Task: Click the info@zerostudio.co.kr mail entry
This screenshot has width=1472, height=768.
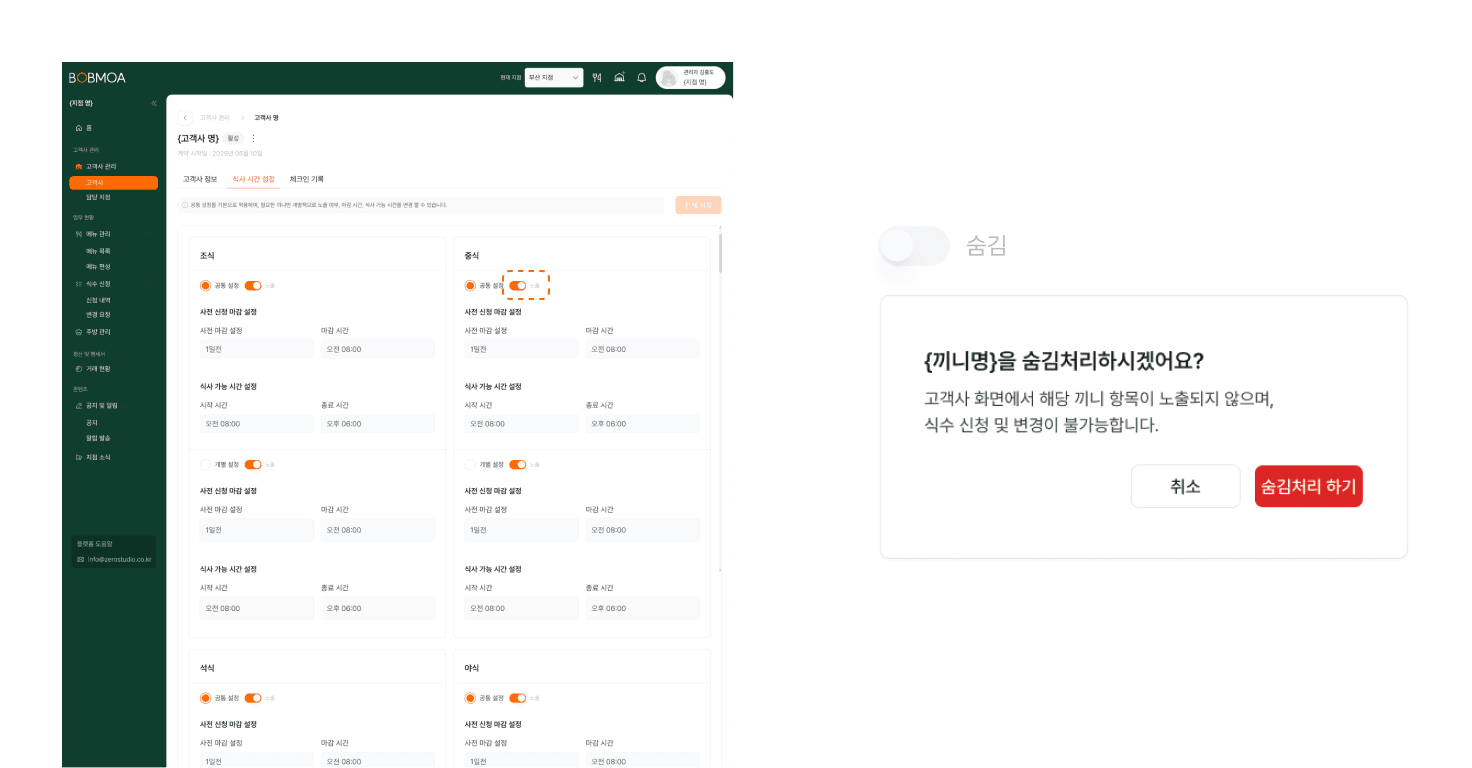Action: [x=115, y=559]
